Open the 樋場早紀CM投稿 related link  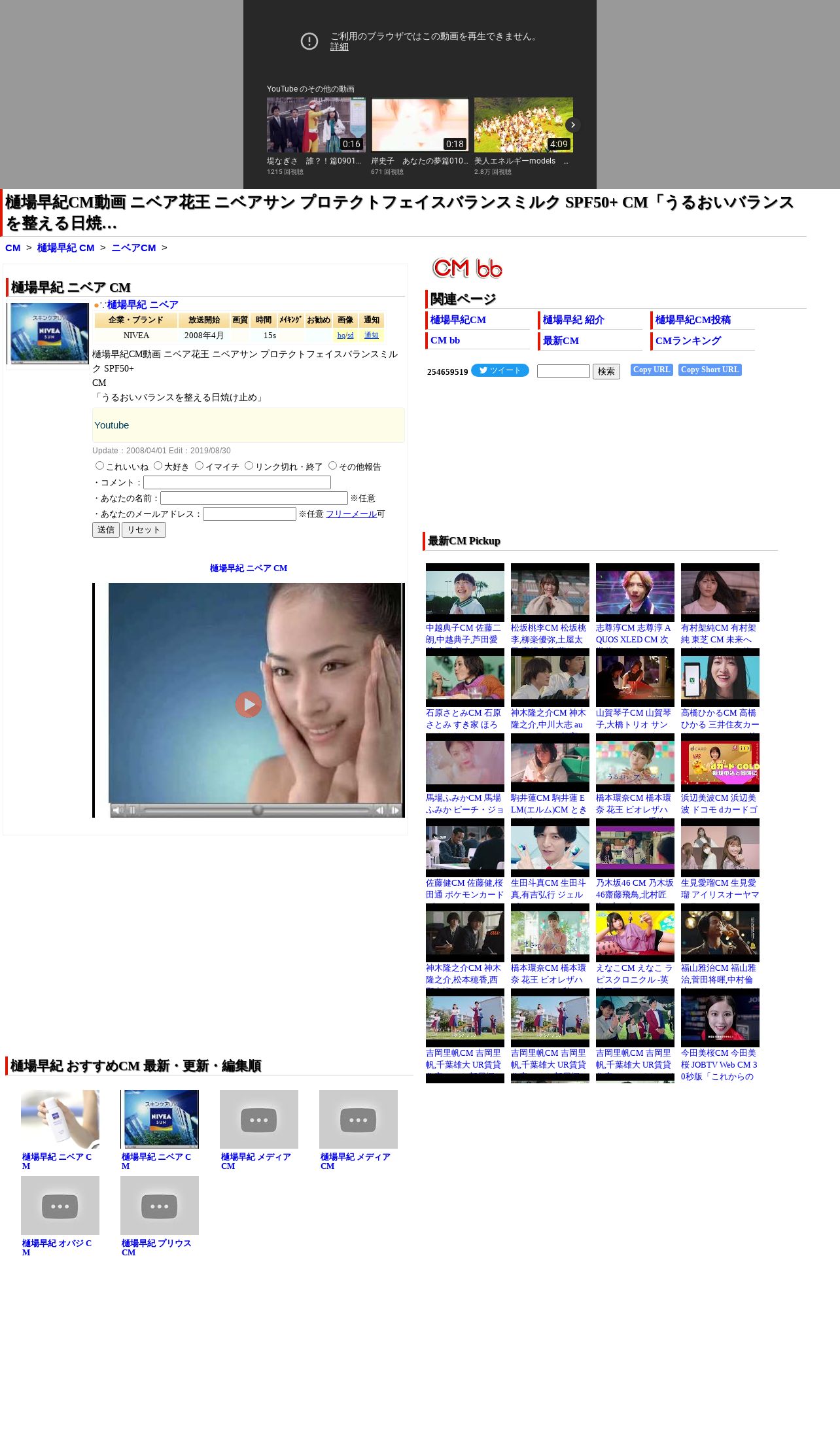point(693,320)
